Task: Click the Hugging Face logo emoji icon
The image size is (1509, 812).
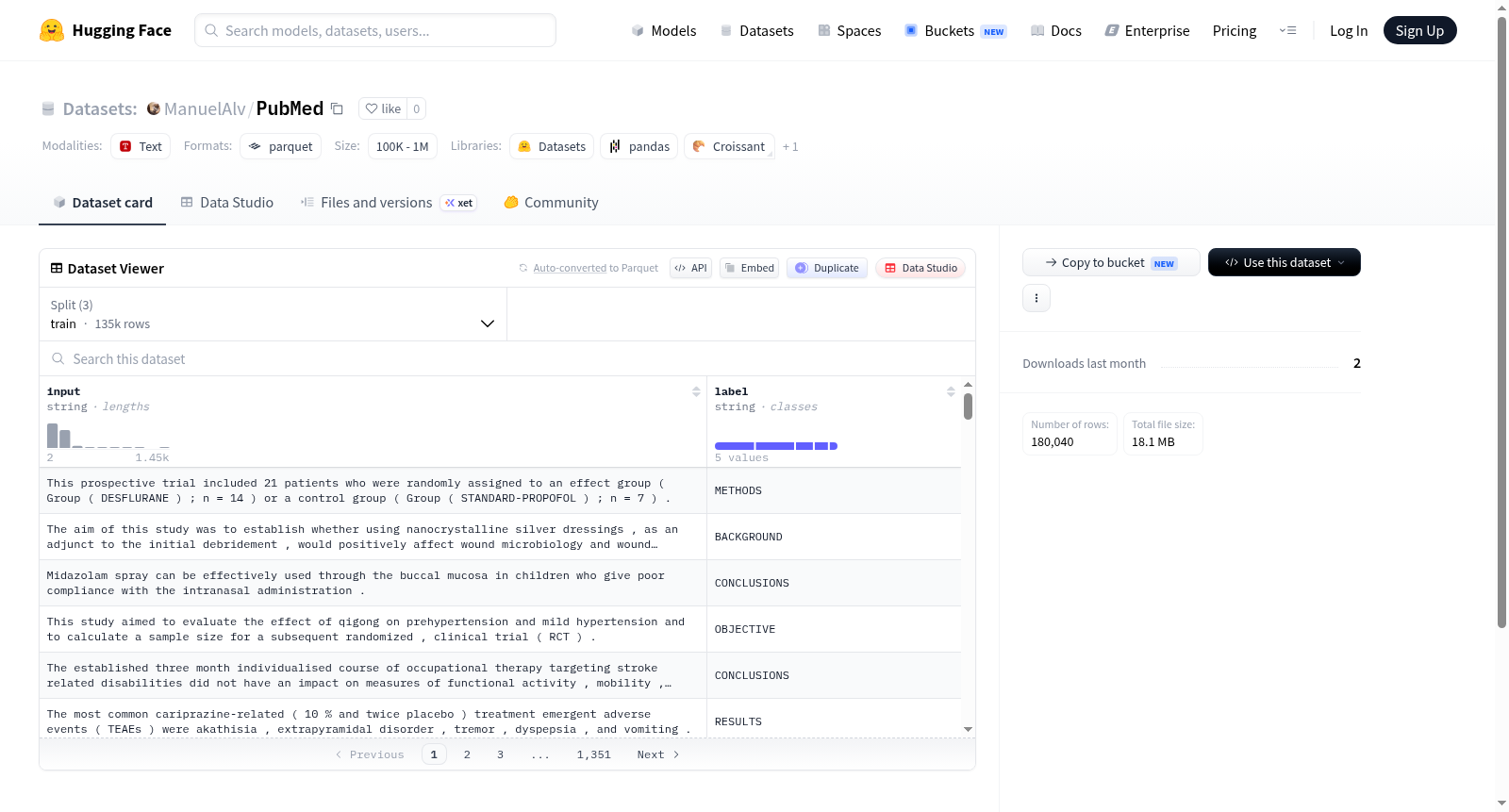Action: 52,30
